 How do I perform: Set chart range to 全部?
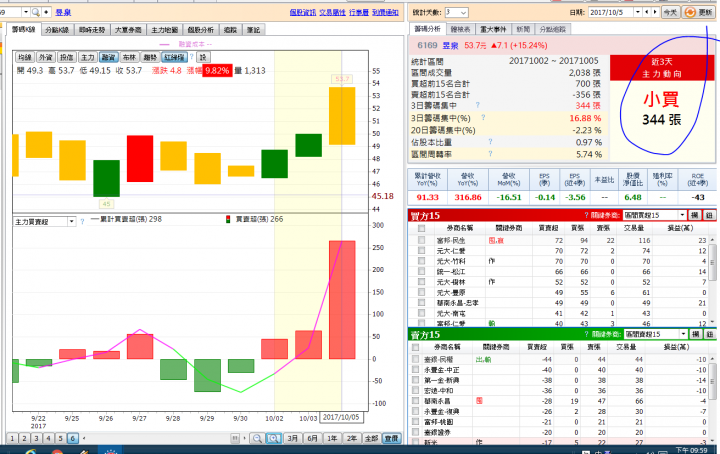tap(371, 438)
